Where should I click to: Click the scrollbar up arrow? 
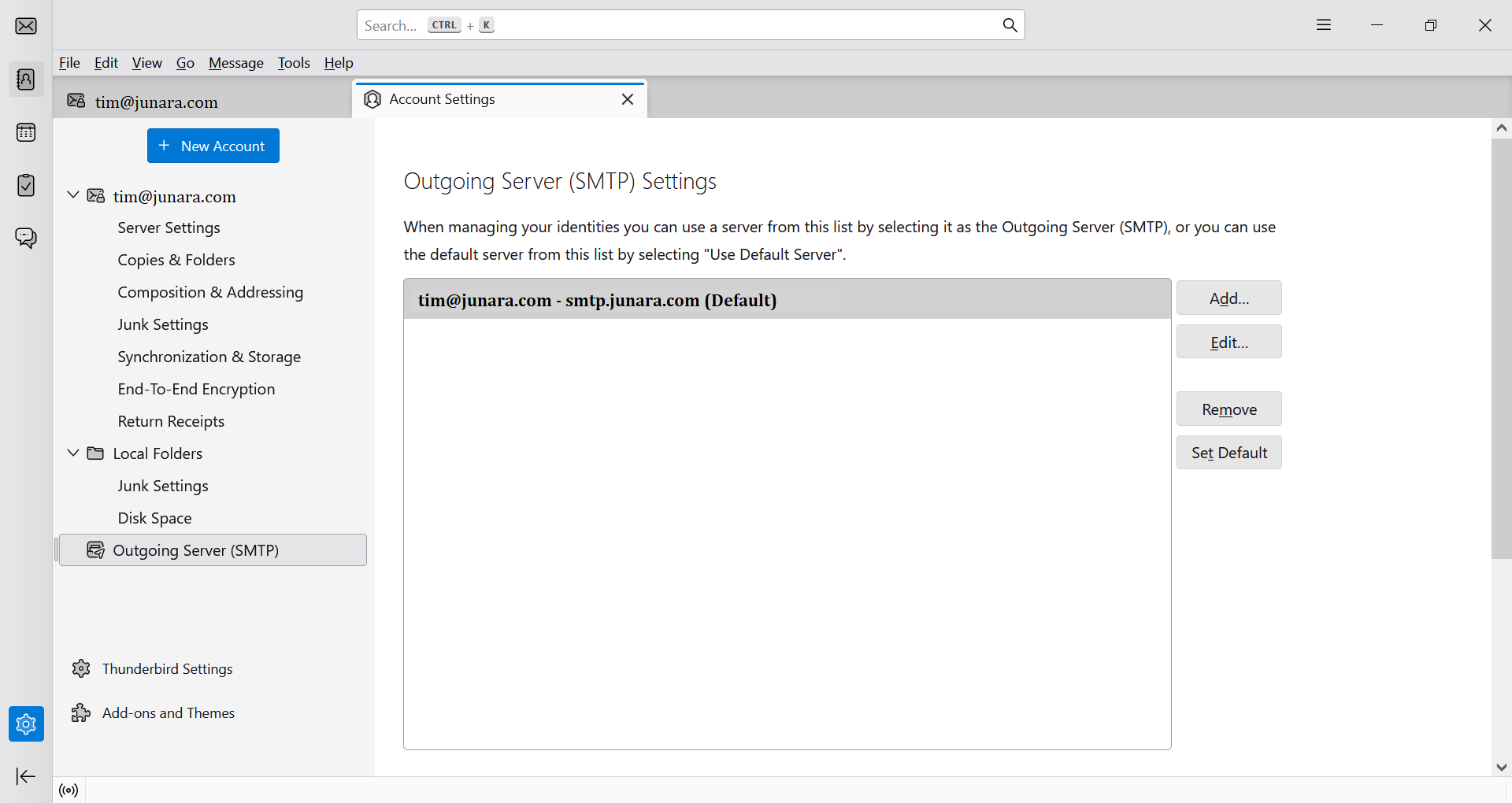(1501, 128)
